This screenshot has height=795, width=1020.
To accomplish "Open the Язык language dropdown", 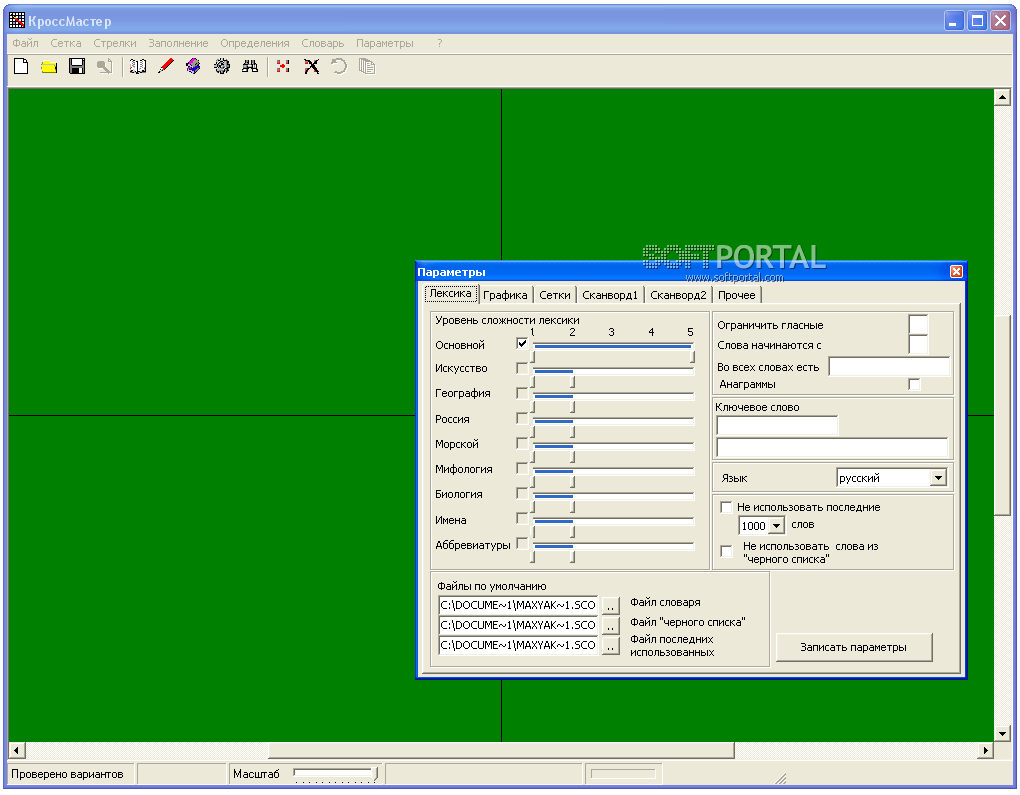I will [x=937, y=478].
